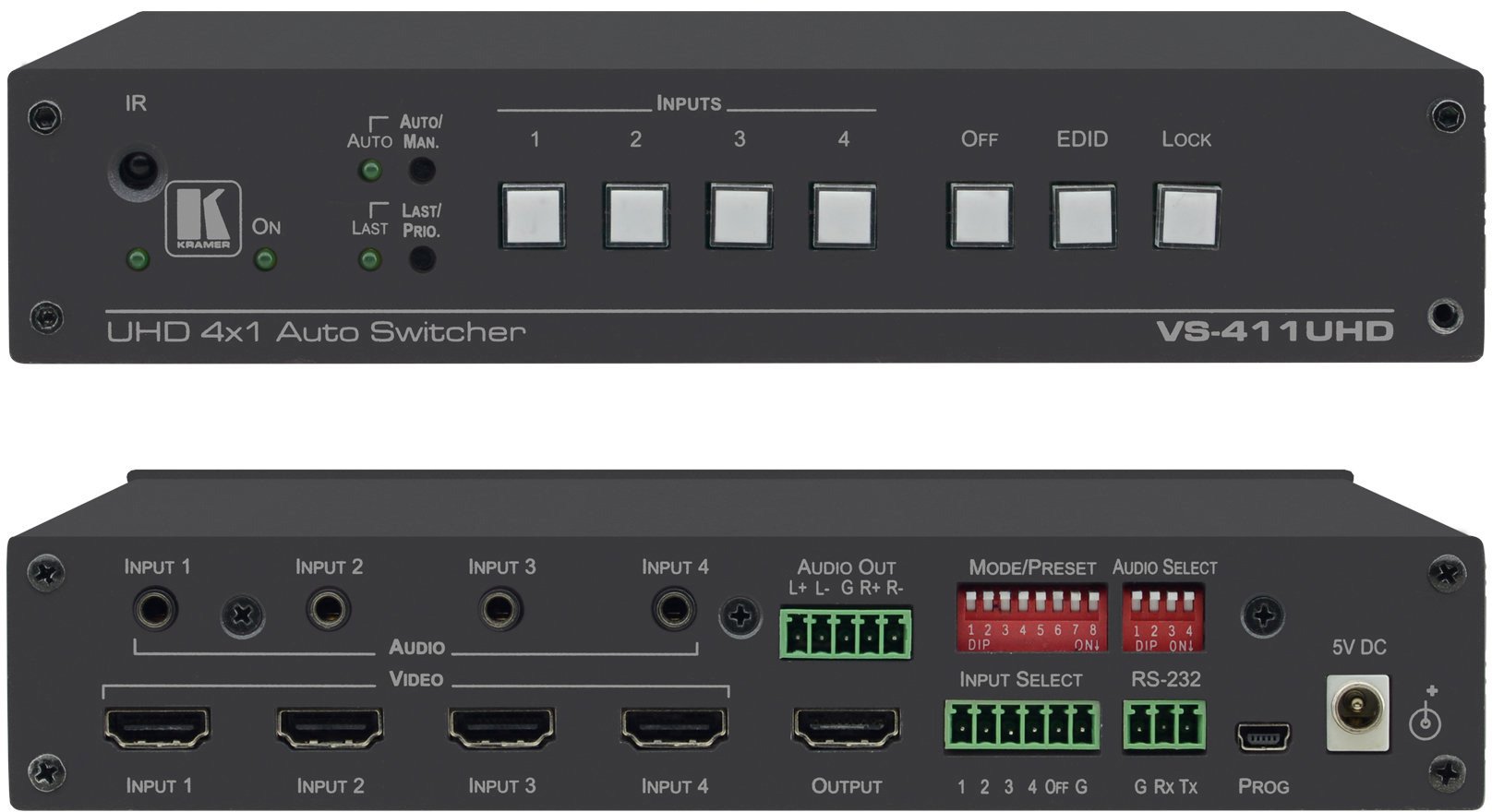Image resolution: width=1492 pixels, height=812 pixels.
Task: Click the Input 3 HDMI port
Action: [502, 728]
